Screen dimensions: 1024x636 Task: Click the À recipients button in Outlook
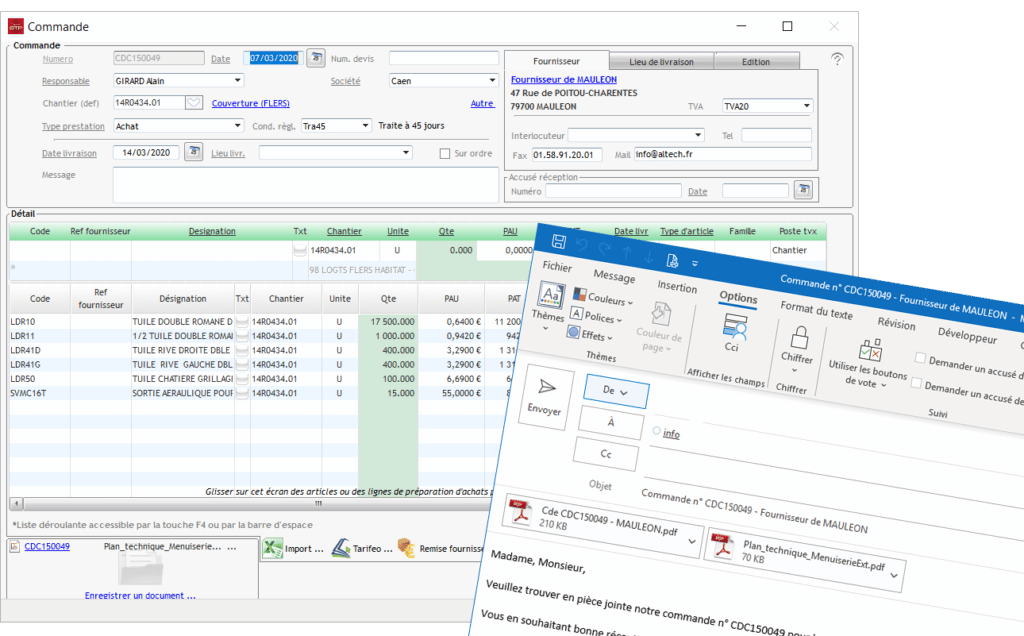[x=611, y=422]
